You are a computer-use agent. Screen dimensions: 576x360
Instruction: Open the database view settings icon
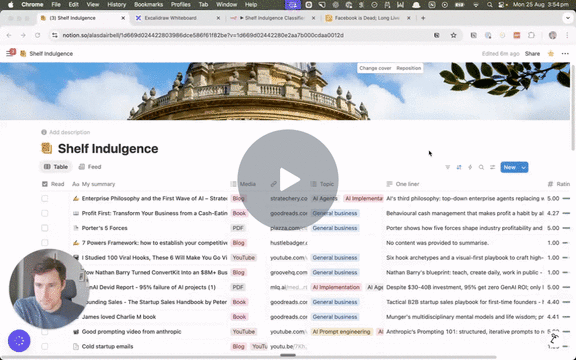[493, 167]
